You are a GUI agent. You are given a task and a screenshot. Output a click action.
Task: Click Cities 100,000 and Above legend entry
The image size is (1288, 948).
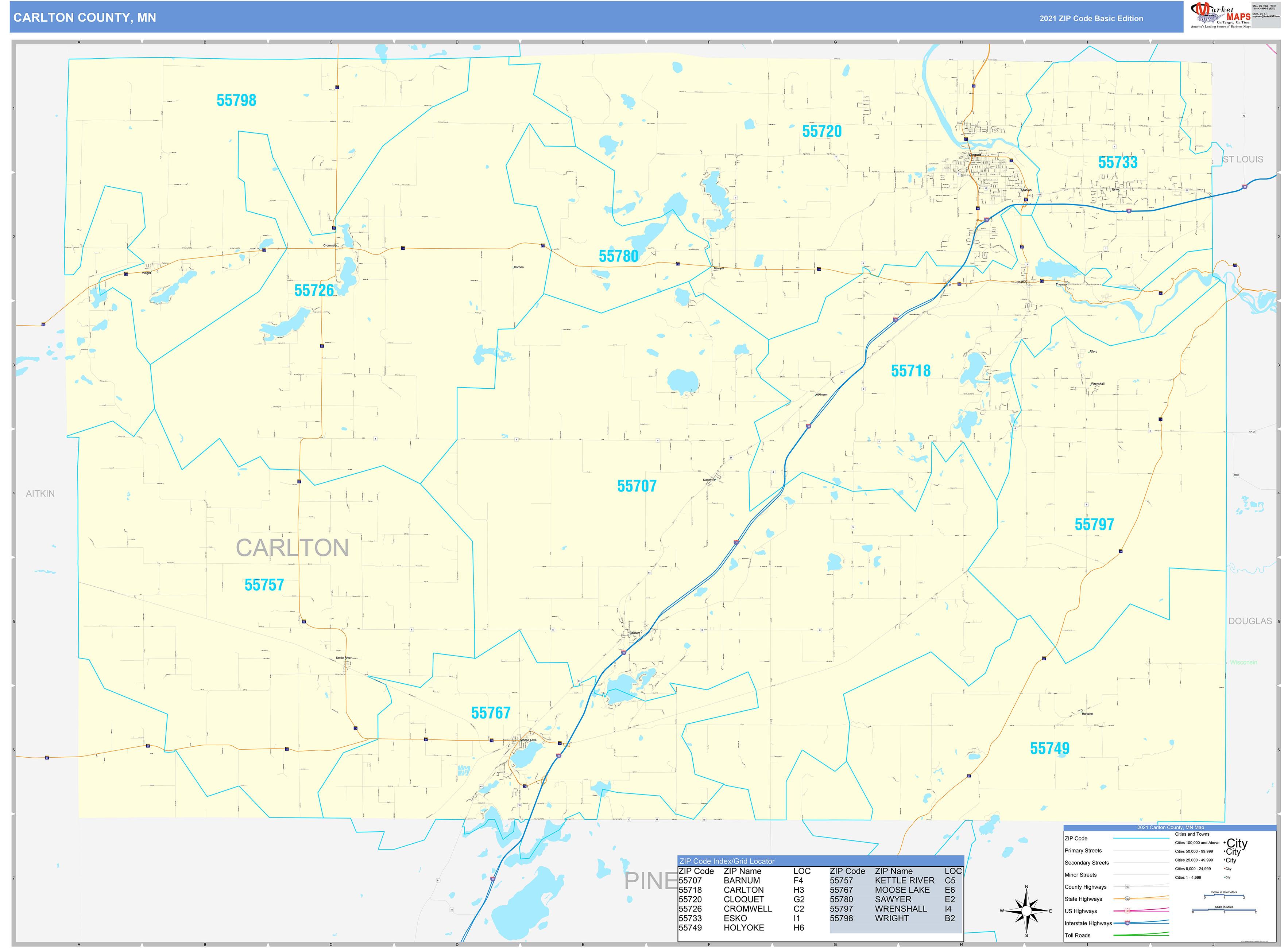tap(1197, 843)
